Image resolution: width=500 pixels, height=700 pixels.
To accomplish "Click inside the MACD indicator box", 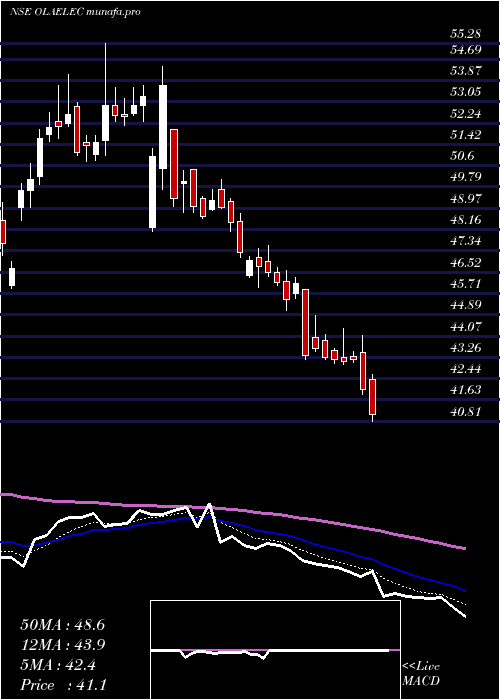I will (x=275, y=650).
